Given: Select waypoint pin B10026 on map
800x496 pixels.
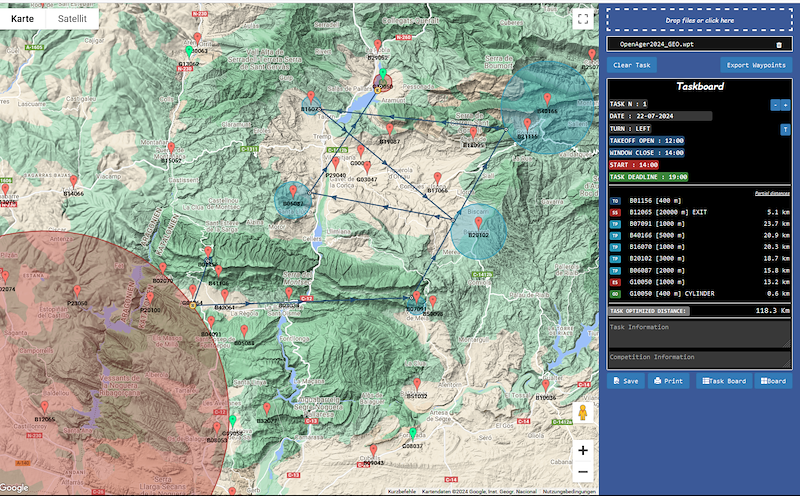Looking at the screenshot, I should [545, 385].
